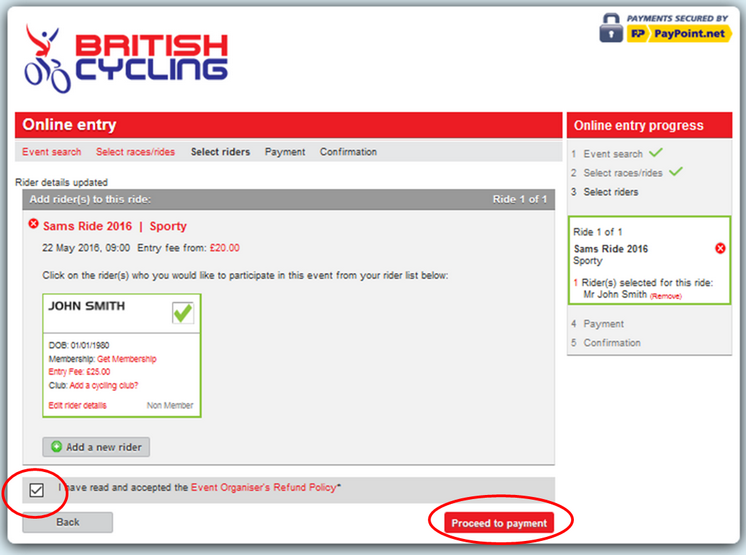Viewport: 746px width, 555px height.
Task: Click the green plus icon on Add rider button
Action: pyautogui.click(x=57, y=447)
